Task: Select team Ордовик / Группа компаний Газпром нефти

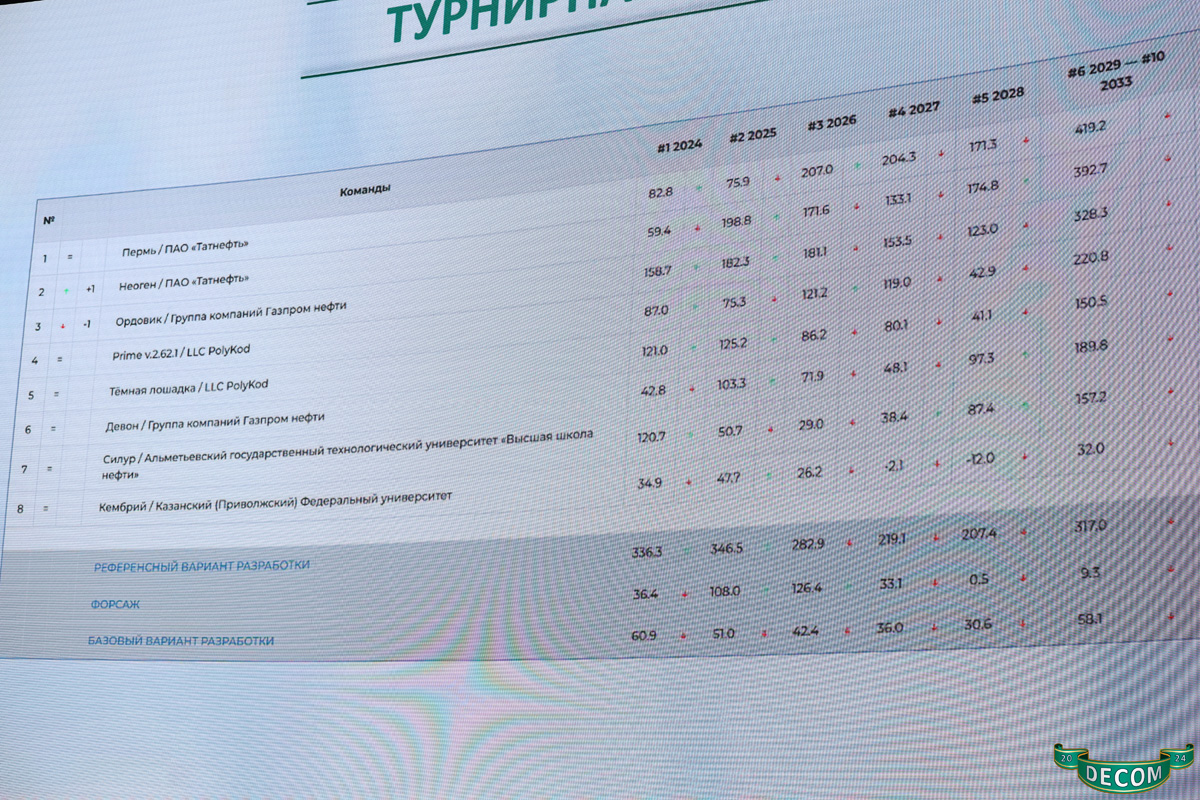Action: coord(231,315)
